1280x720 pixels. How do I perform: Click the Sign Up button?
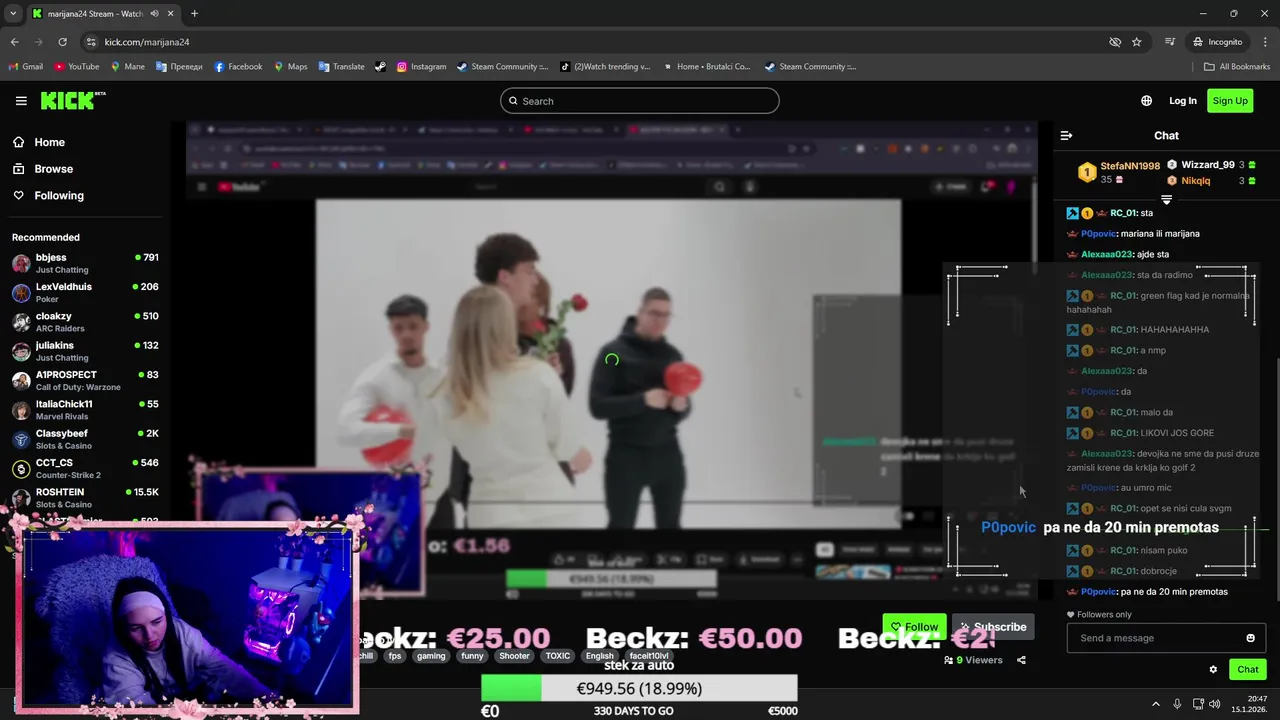coord(1230,101)
